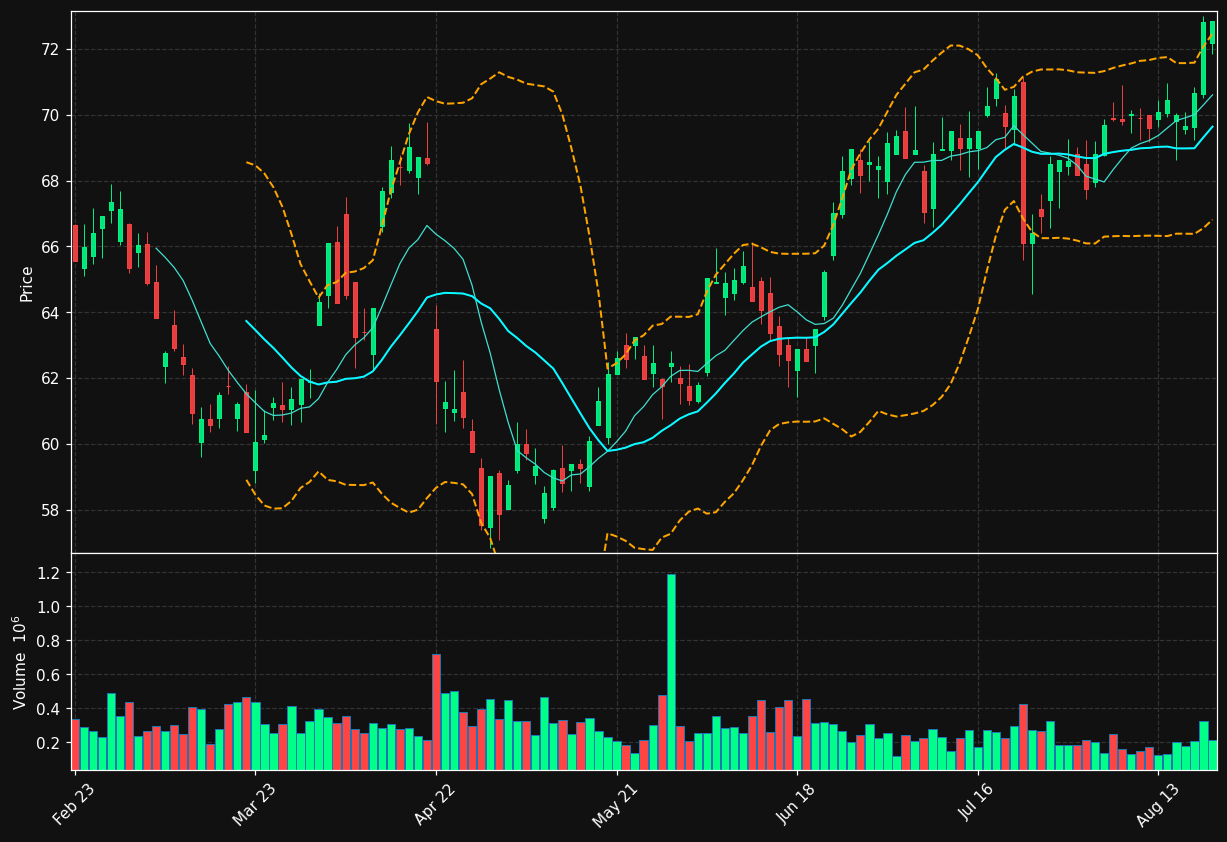This screenshot has height=842, width=1227.
Task: Click the 72 price tick label
Action: tap(52, 50)
